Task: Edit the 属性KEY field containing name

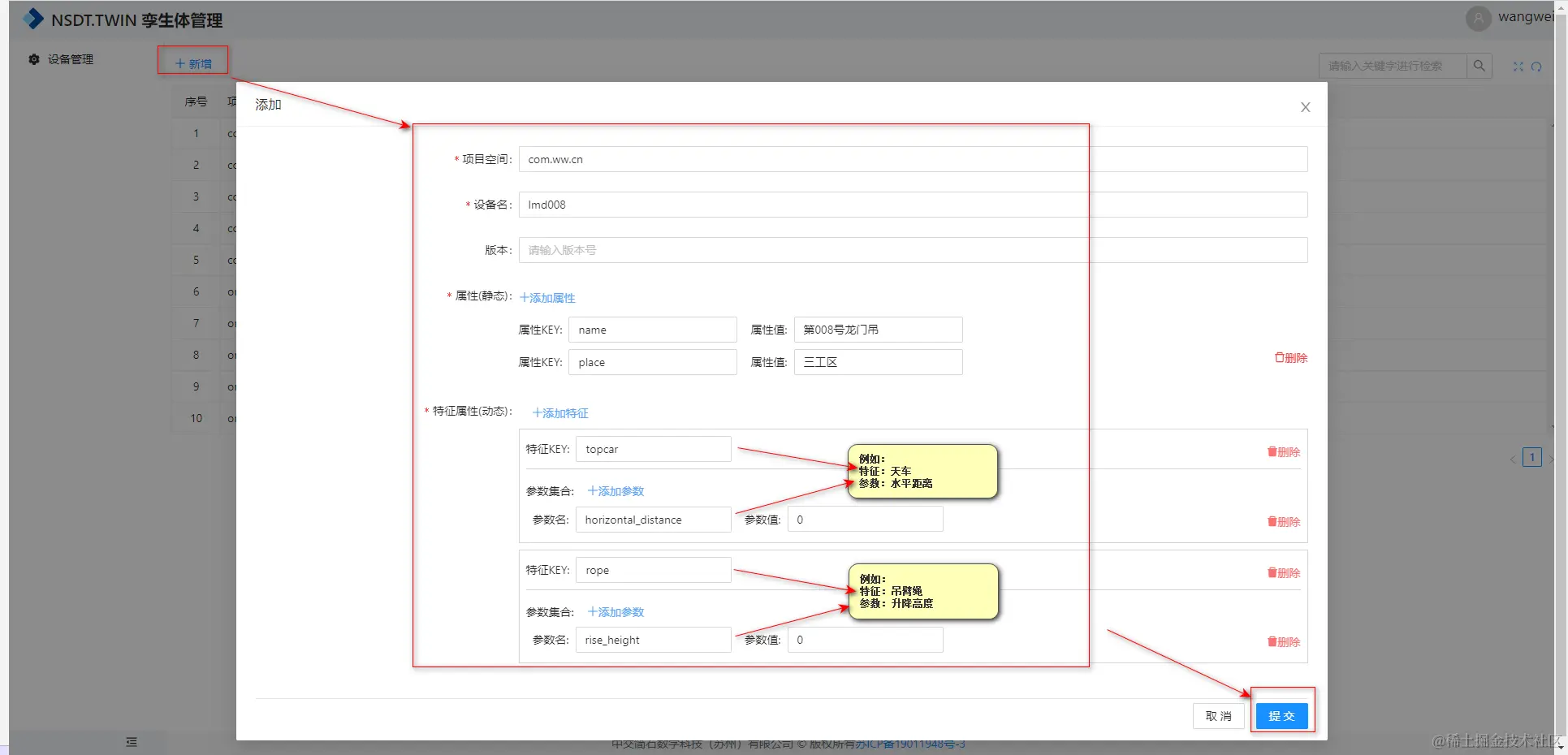Action: [653, 330]
